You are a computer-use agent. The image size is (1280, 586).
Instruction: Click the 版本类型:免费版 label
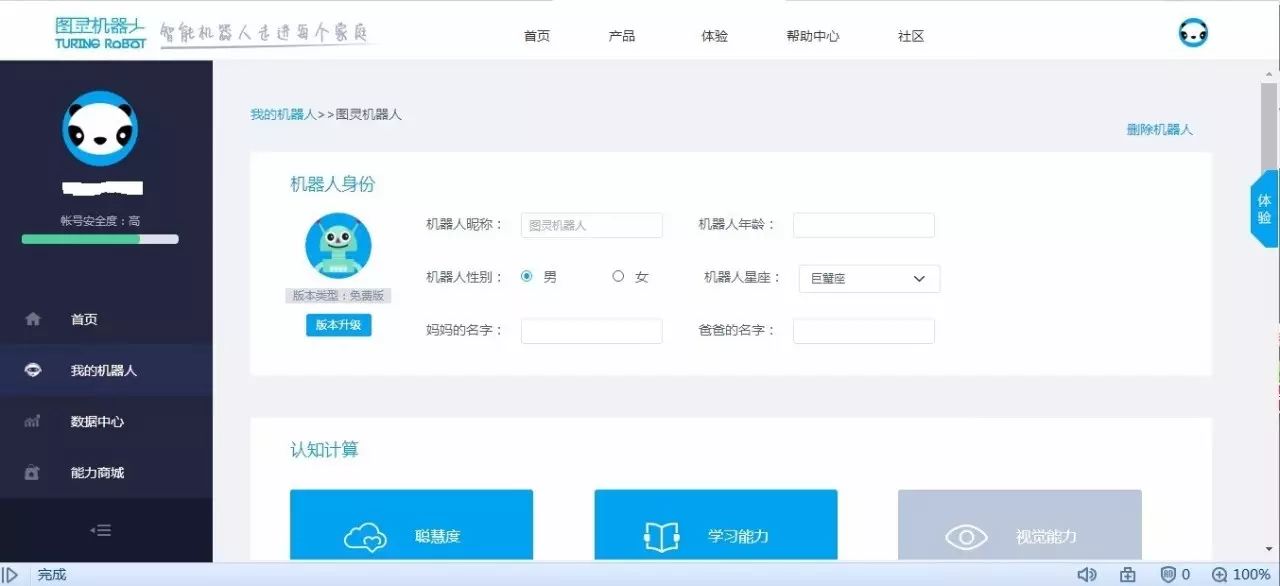point(338,296)
